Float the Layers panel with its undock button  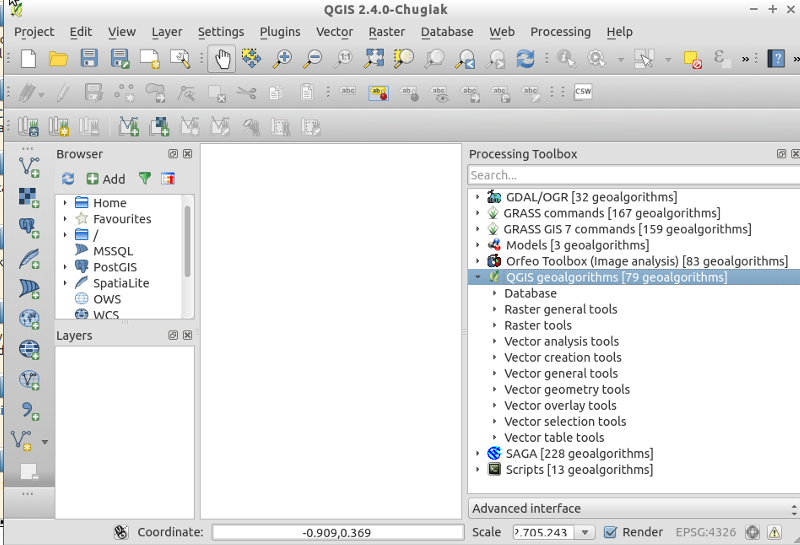tap(173, 335)
